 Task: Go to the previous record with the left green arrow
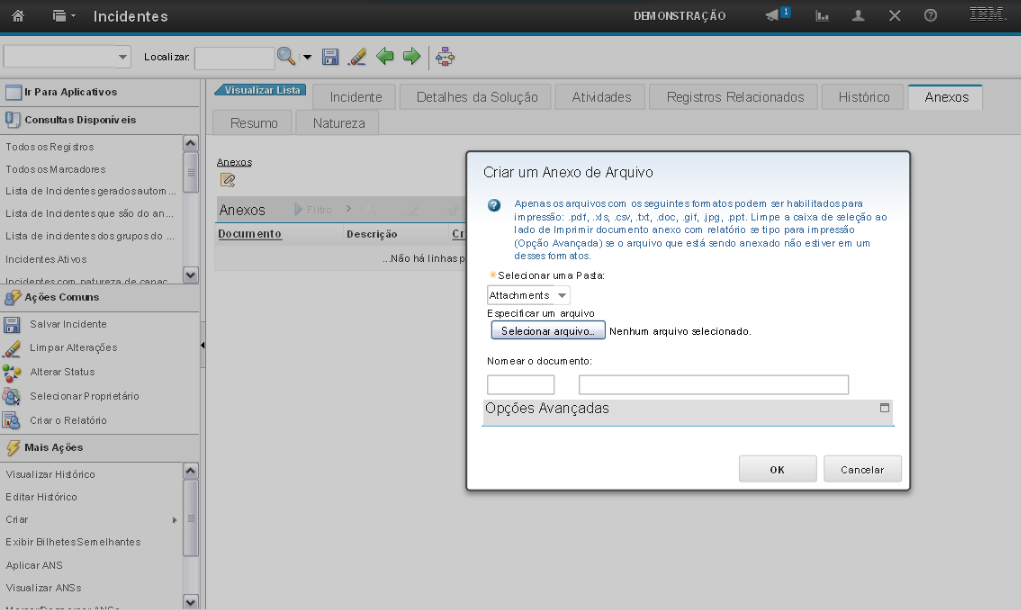tap(385, 57)
